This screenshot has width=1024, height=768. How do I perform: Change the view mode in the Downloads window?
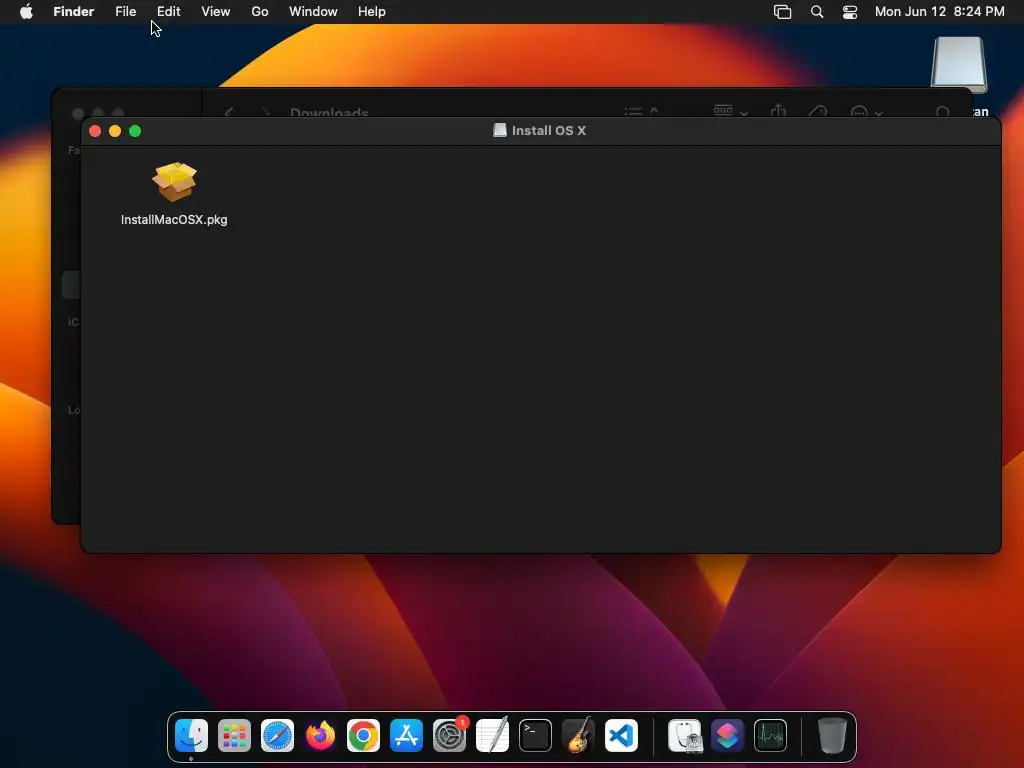coord(641,112)
